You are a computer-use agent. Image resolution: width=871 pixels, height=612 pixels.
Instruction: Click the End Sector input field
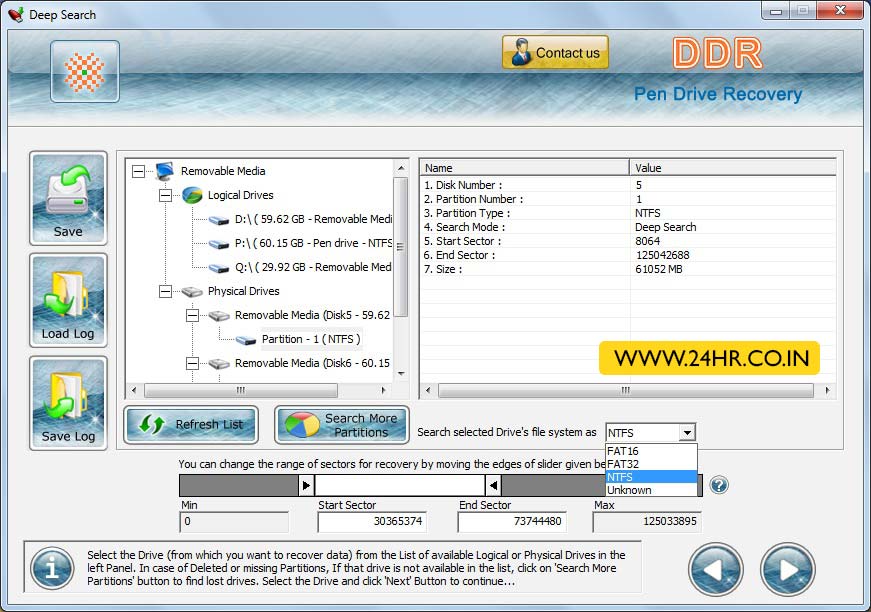point(512,521)
